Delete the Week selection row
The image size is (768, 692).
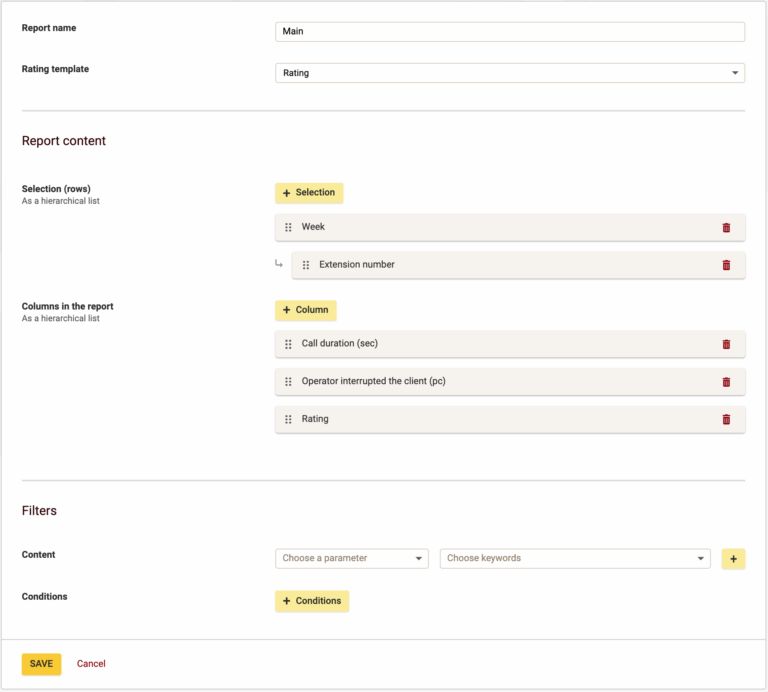click(726, 228)
